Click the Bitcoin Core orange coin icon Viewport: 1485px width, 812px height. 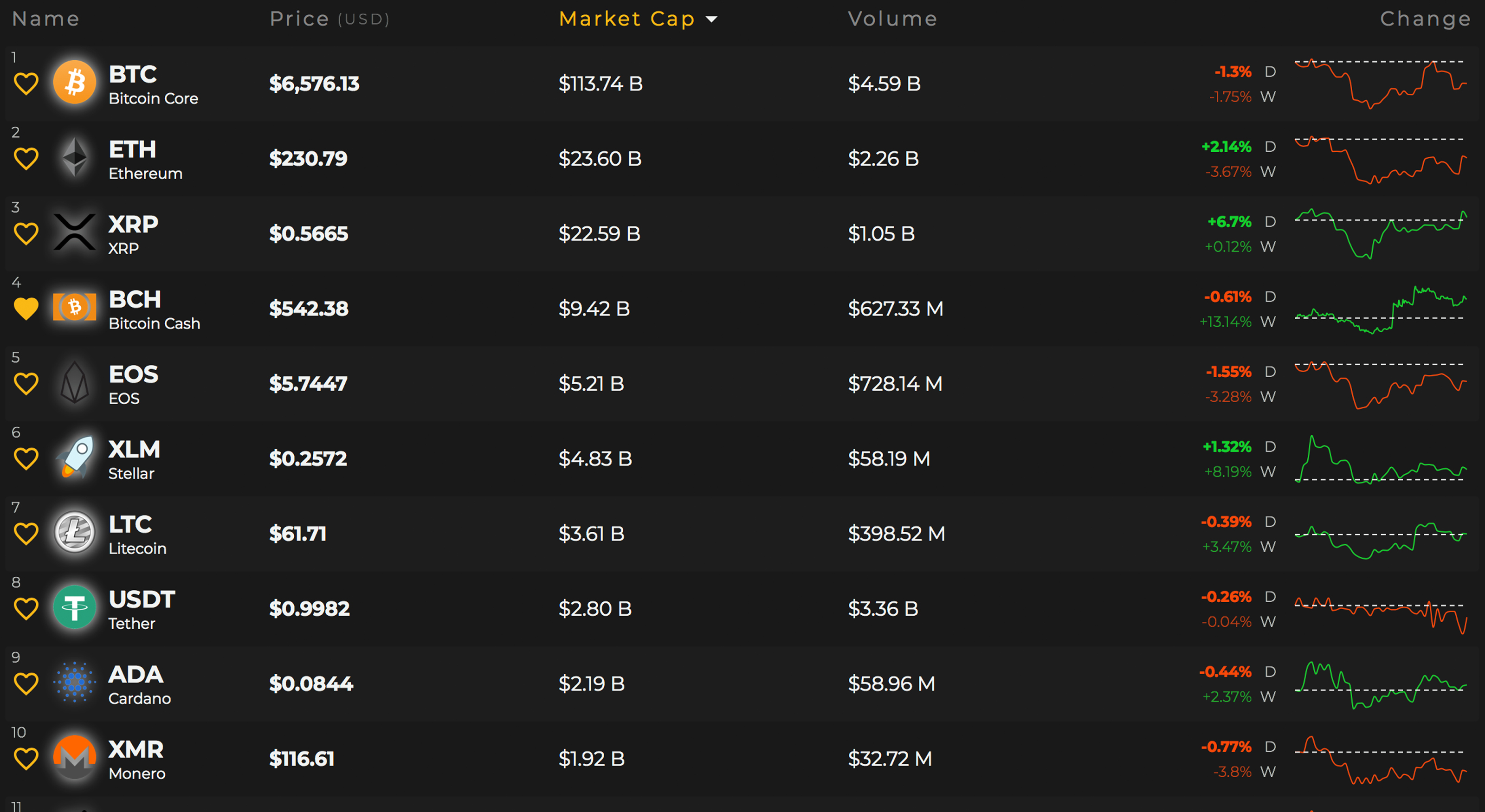tap(74, 83)
